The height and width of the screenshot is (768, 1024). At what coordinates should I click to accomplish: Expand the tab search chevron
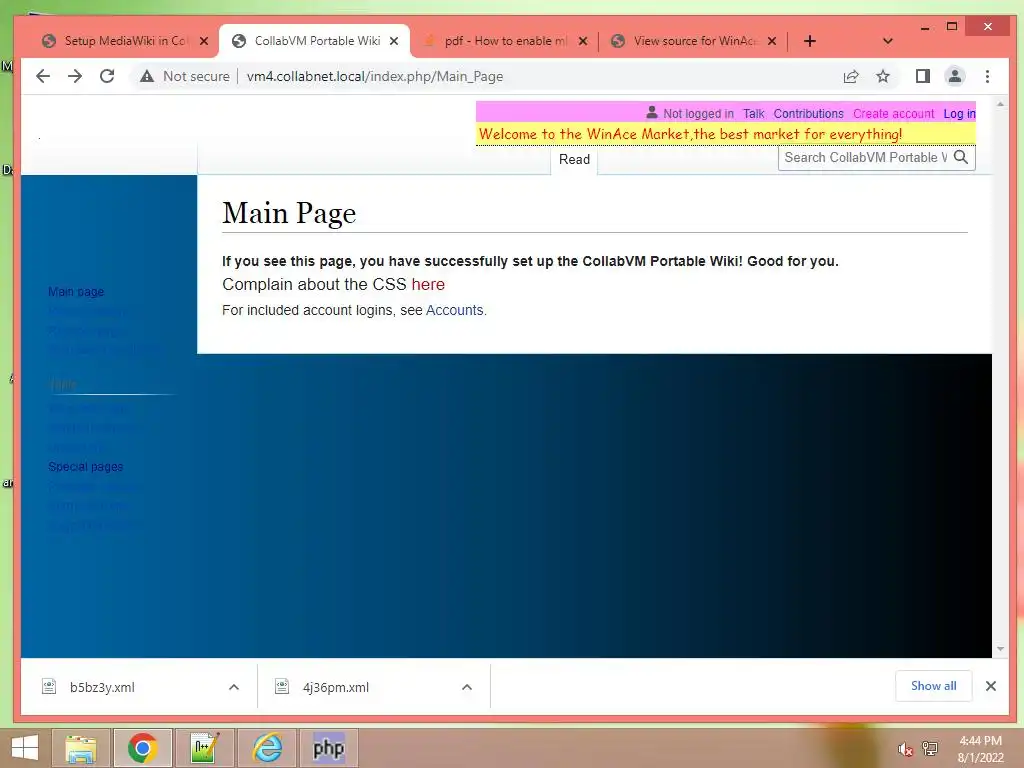[888, 41]
